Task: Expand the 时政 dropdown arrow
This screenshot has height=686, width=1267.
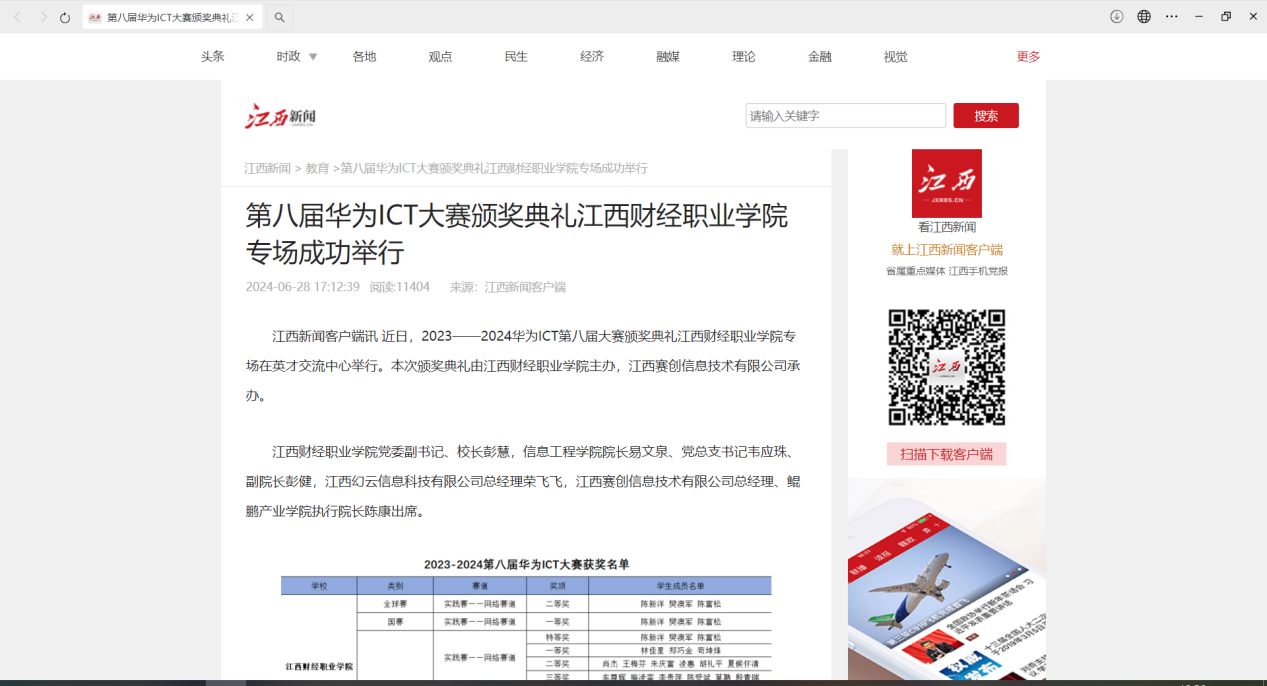Action: tap(313, 57)
